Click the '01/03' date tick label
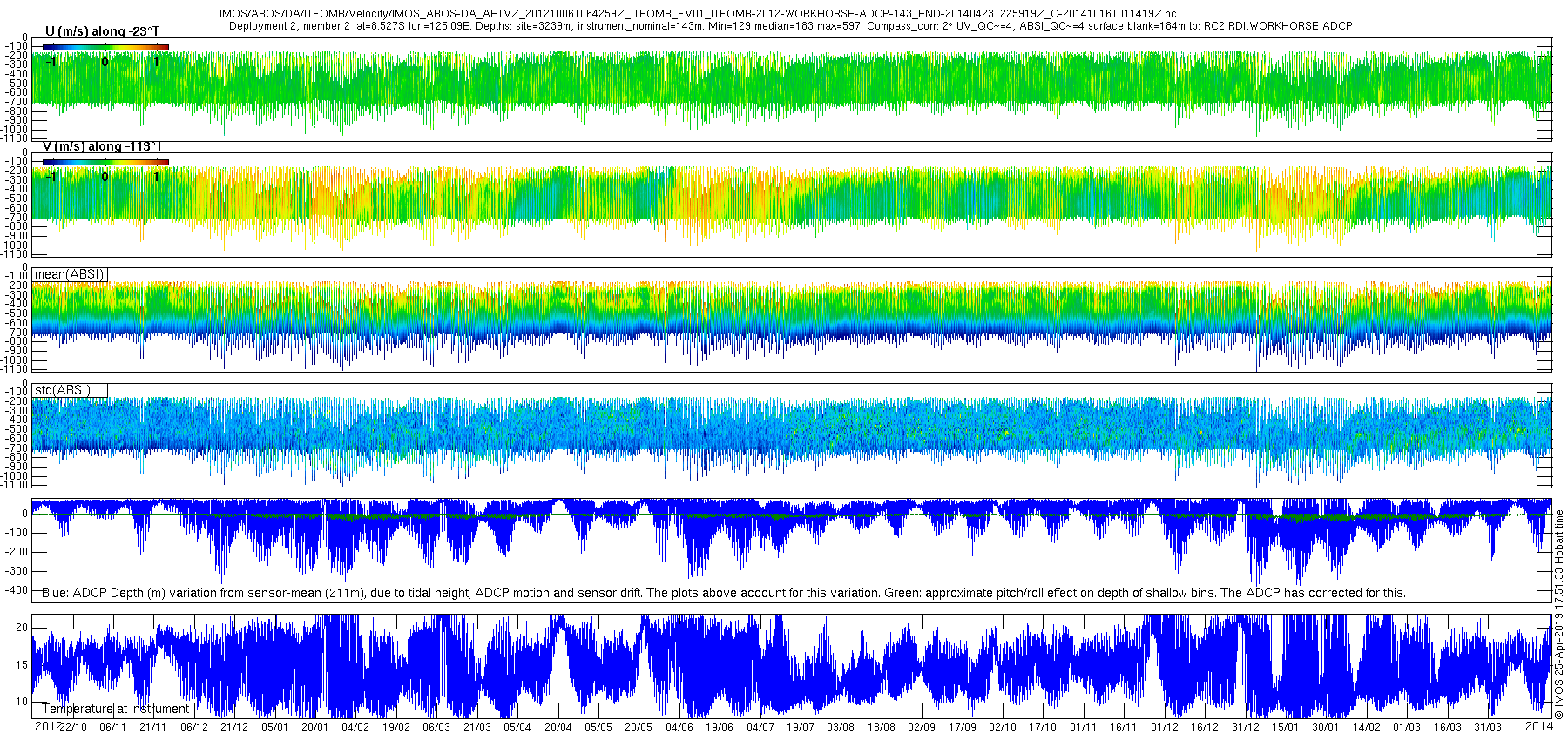This screenshot has height=740, width=1568. click(x=1406, y=728)
